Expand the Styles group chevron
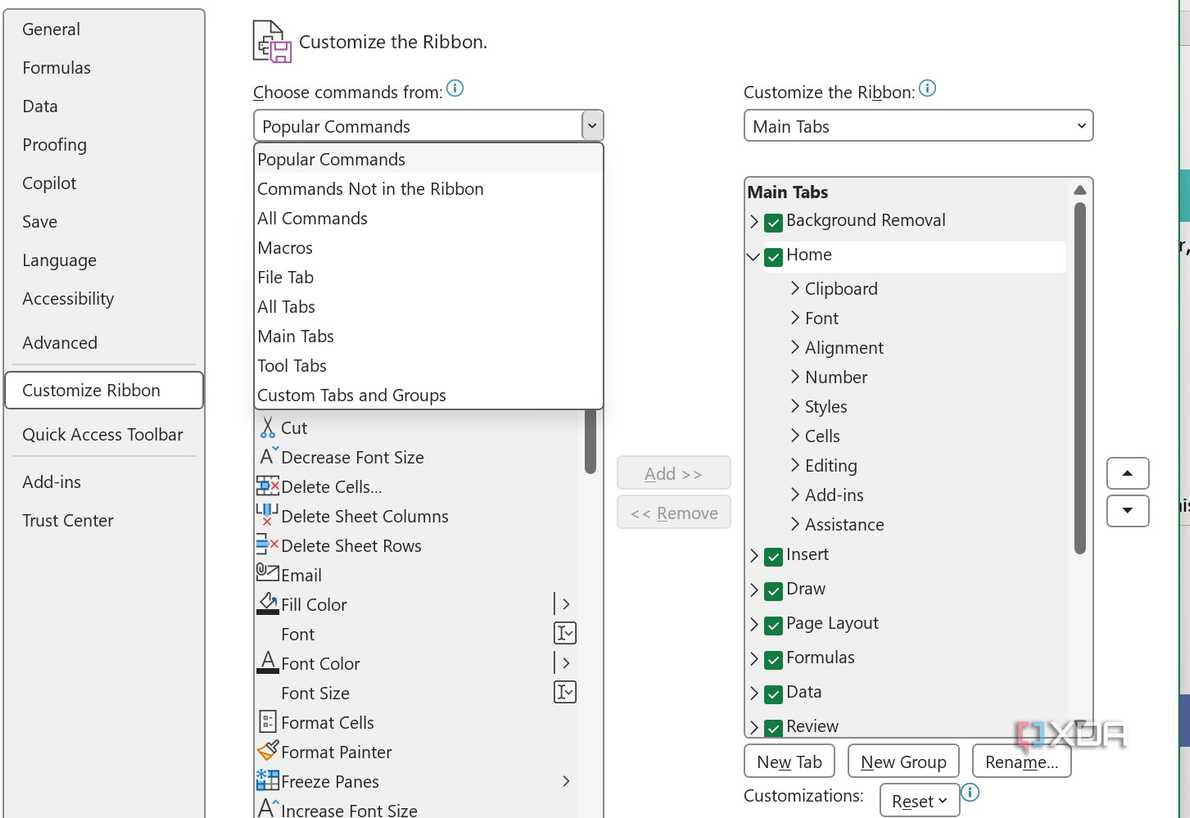1190x818 pixels. [x=795, y=406]
